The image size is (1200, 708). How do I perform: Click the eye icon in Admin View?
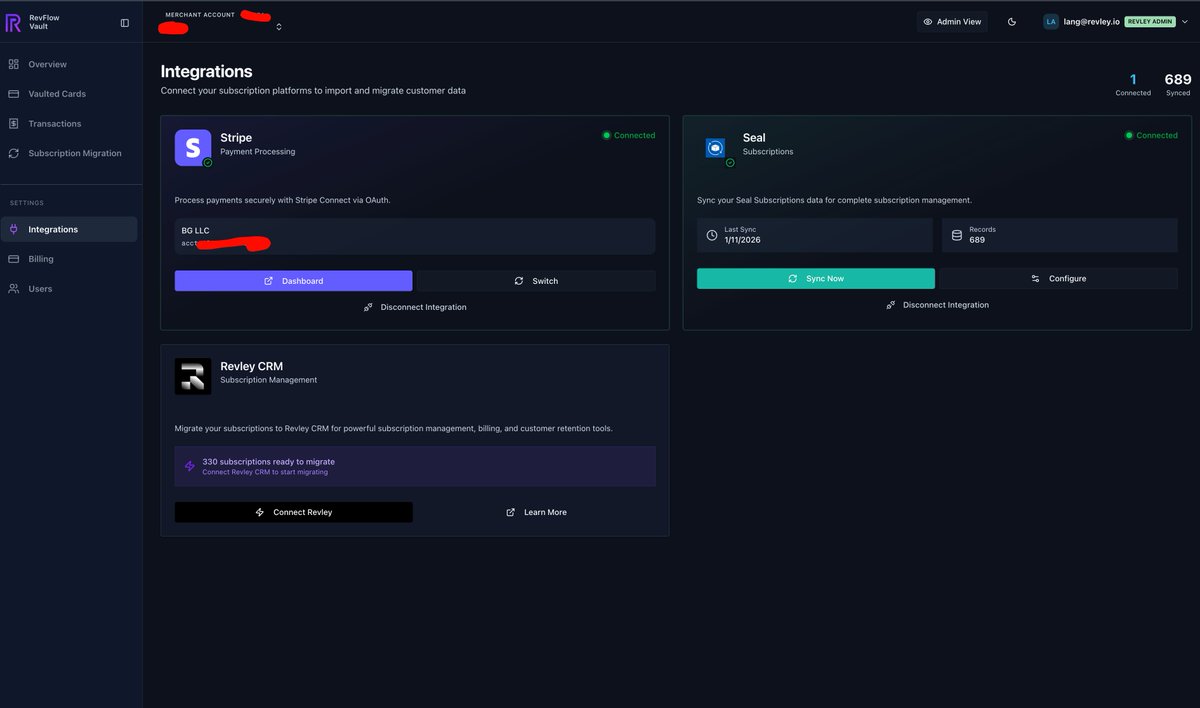(928, 22)
